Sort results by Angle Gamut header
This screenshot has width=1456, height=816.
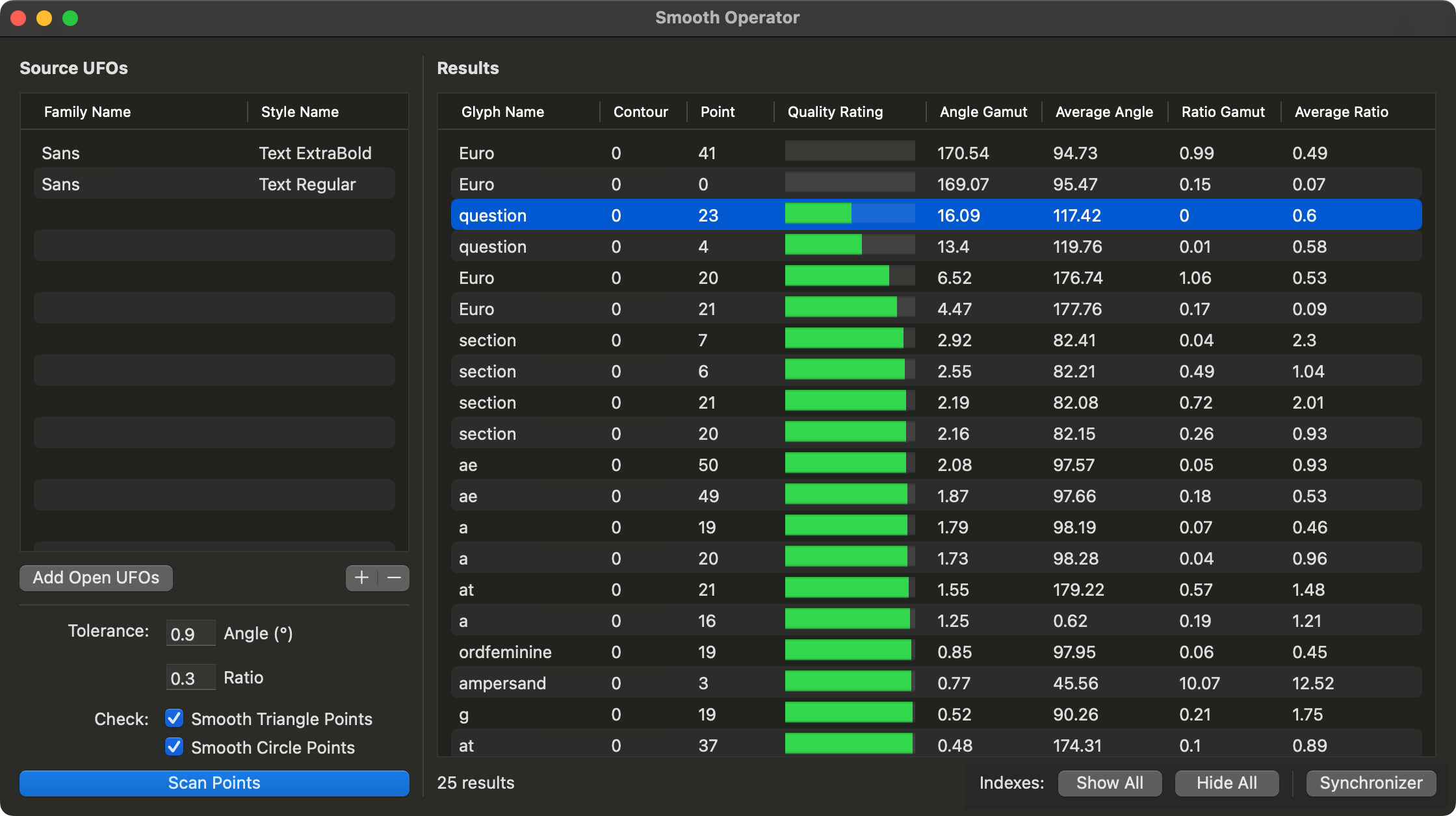[983, 112]
